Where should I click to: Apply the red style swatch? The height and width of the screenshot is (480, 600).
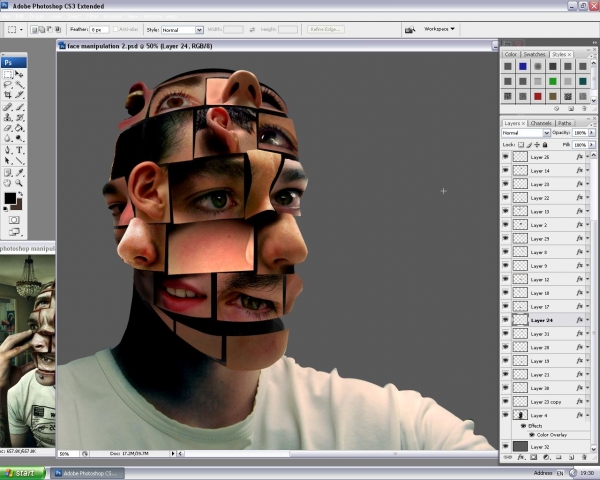538,96
